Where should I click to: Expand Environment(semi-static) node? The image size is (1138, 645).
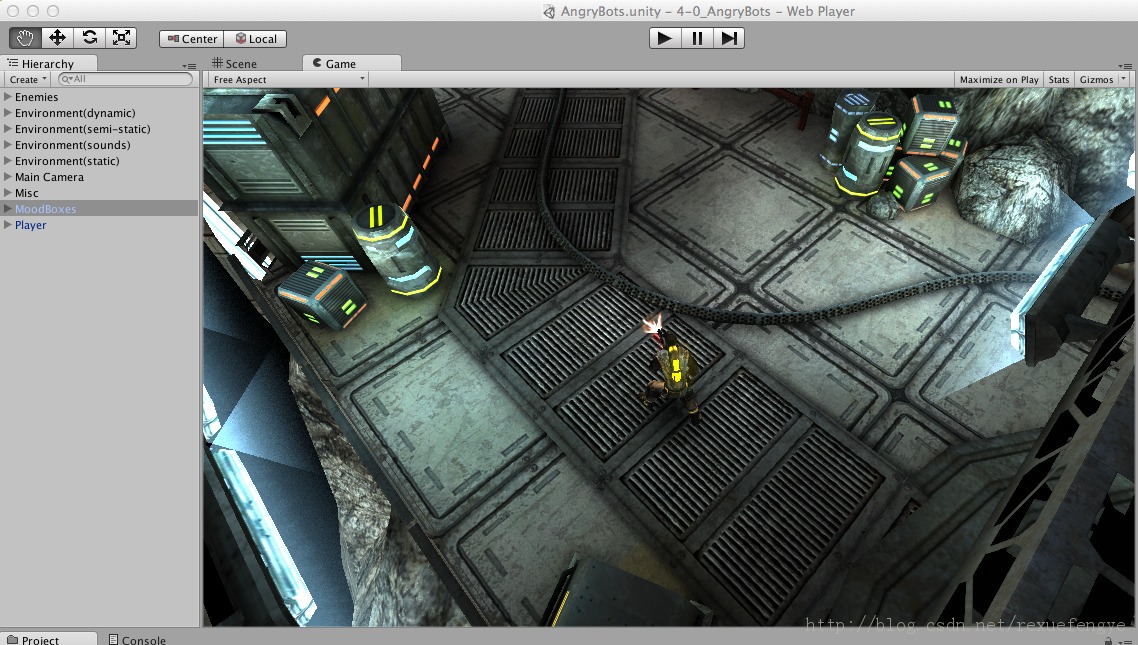[x=7, y=128]
